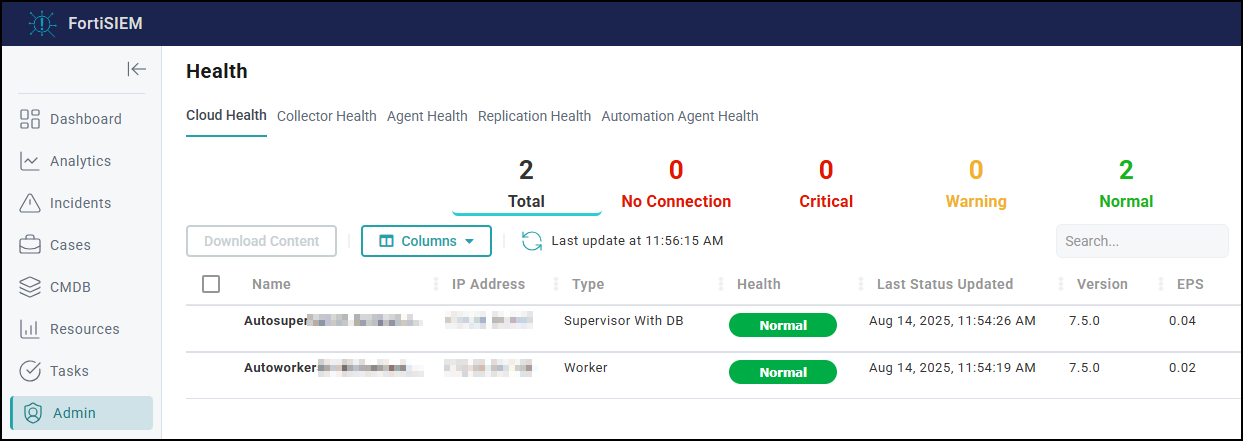Click the Resources bar chart icon

click(30, 329)
